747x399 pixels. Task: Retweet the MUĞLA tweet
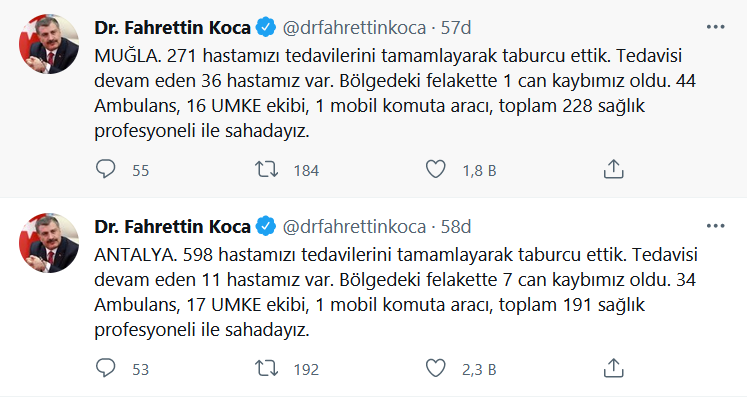tap(266, 169)
